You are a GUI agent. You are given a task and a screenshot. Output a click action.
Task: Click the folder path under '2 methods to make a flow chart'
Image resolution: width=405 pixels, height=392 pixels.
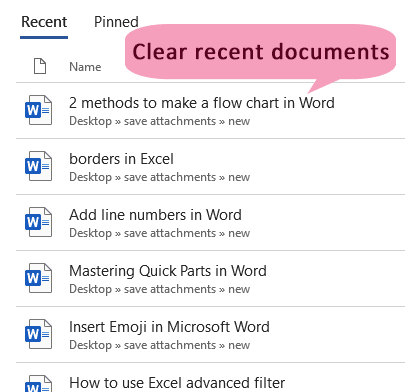tap(159, 121)
